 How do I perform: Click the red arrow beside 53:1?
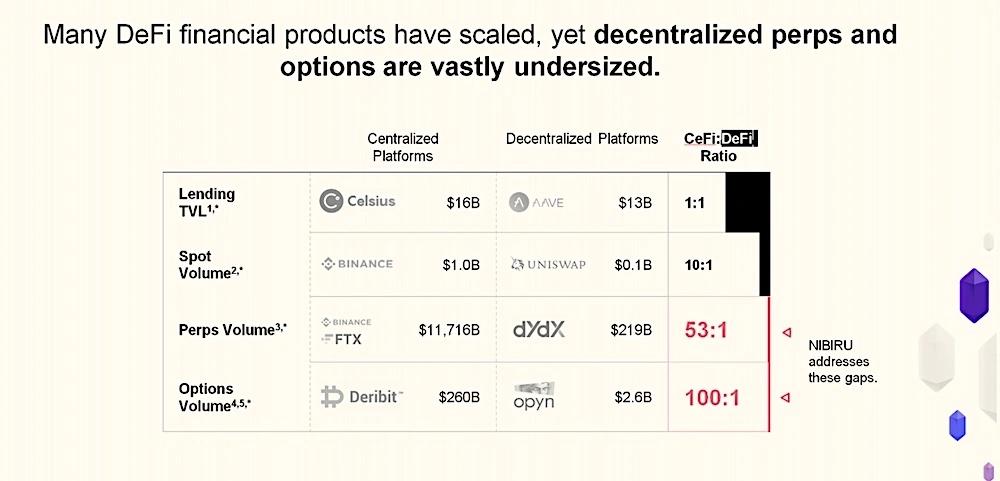click(786, 332)
